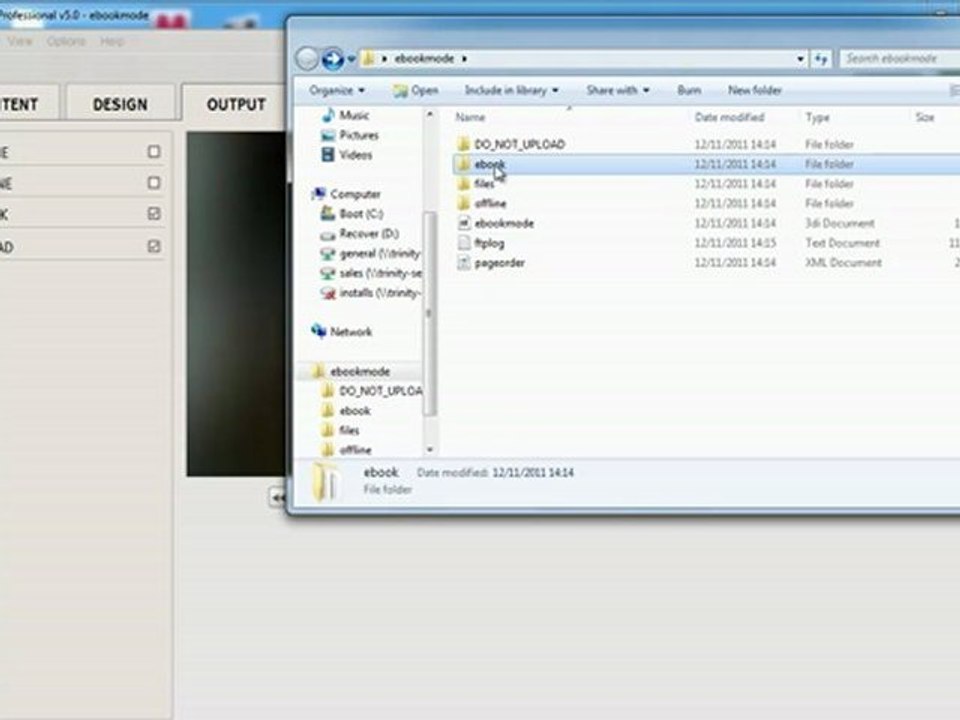This screenshot has width=960, height=720.
Task: Open the Organize menu
Action: [337, 91]
